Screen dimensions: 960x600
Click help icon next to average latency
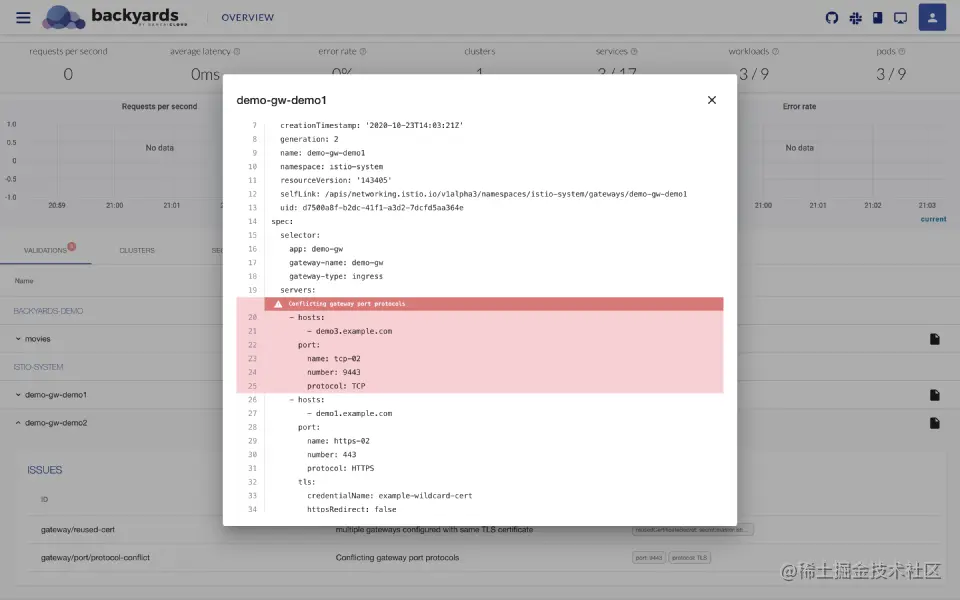pyautogui.click(x=237, y=51)
